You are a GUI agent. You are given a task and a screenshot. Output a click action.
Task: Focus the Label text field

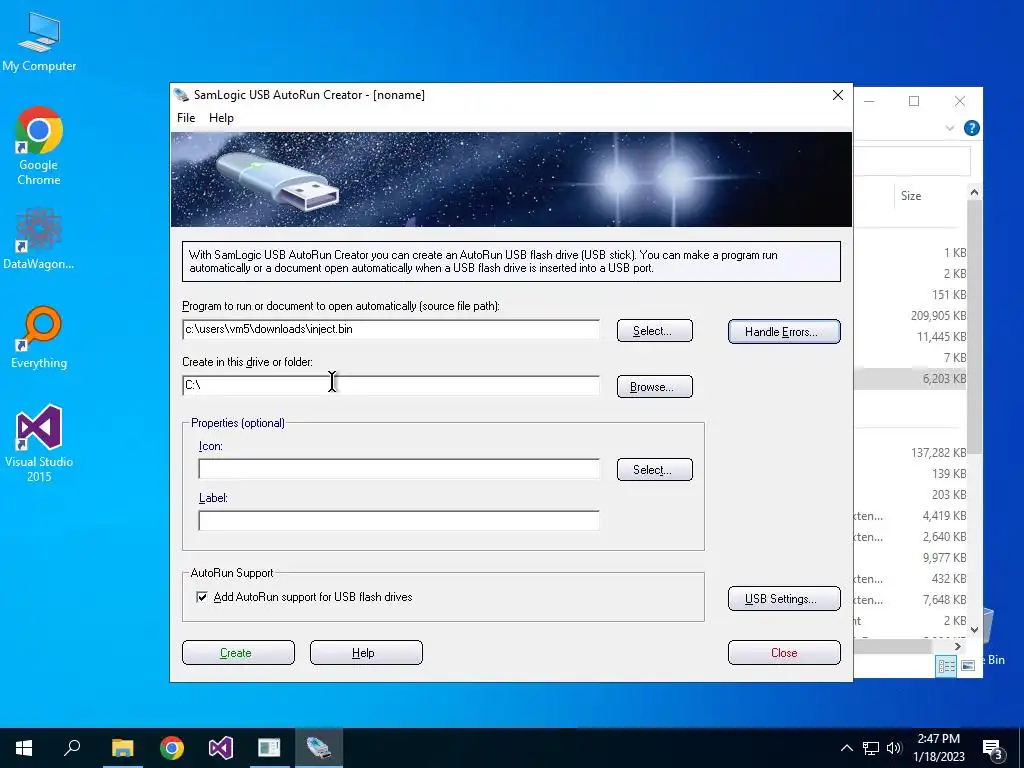(x=399, y=520)
